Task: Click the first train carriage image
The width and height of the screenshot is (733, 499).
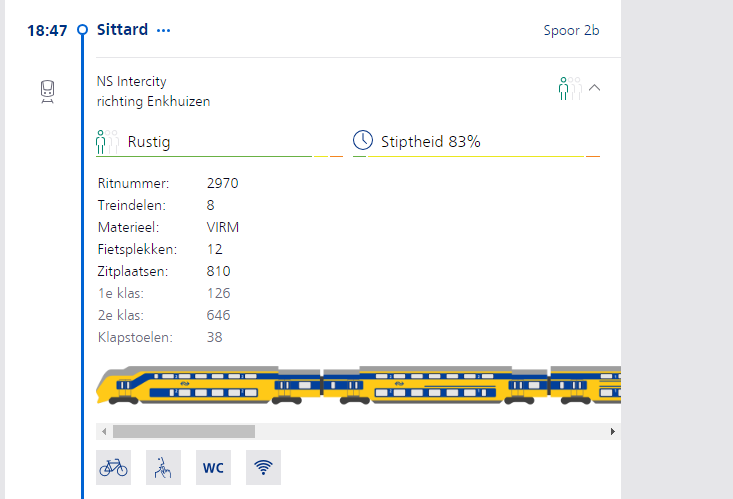Action: coord(209,385)
